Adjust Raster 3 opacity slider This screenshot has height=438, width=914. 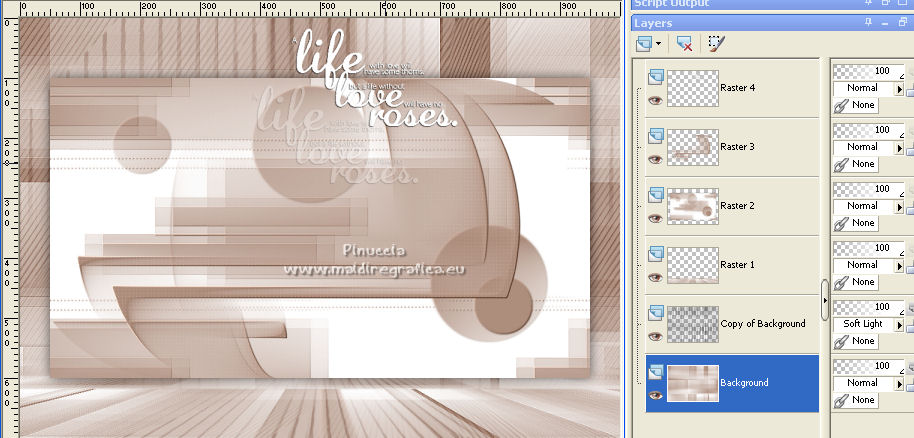[869, 130]
